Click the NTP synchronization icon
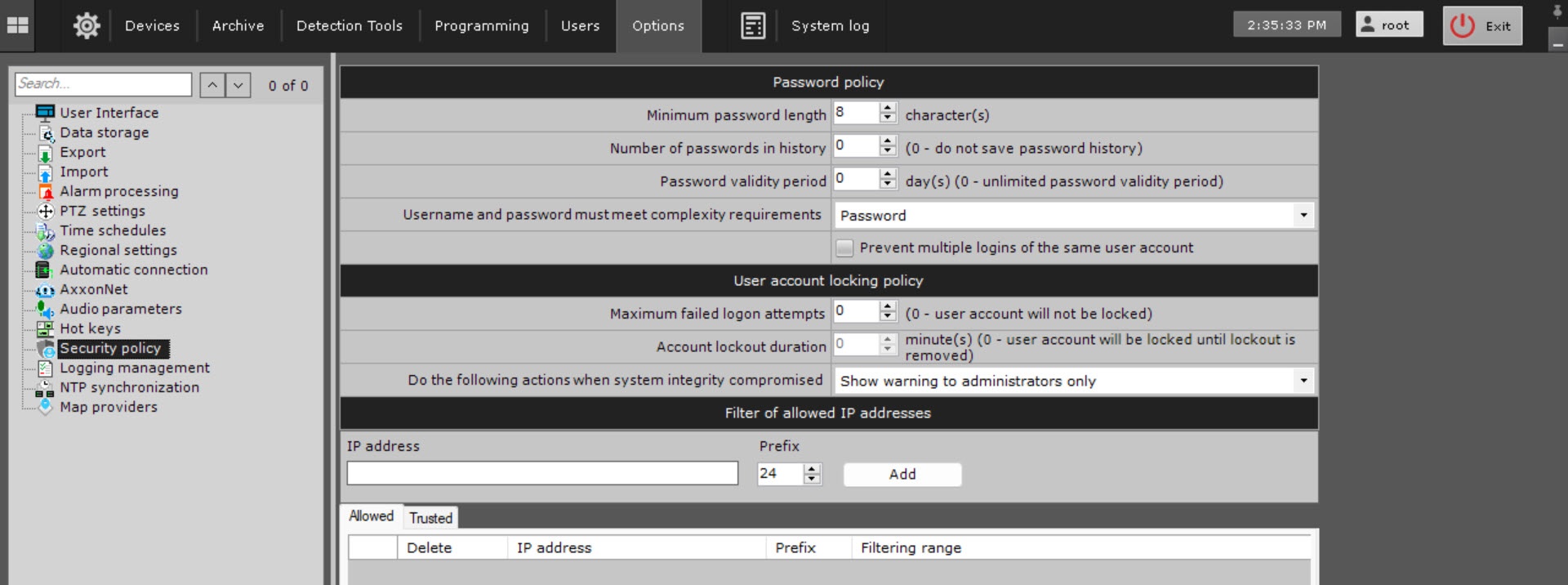This screenshot has width=1568, height=585. click(x=44, y=389)
